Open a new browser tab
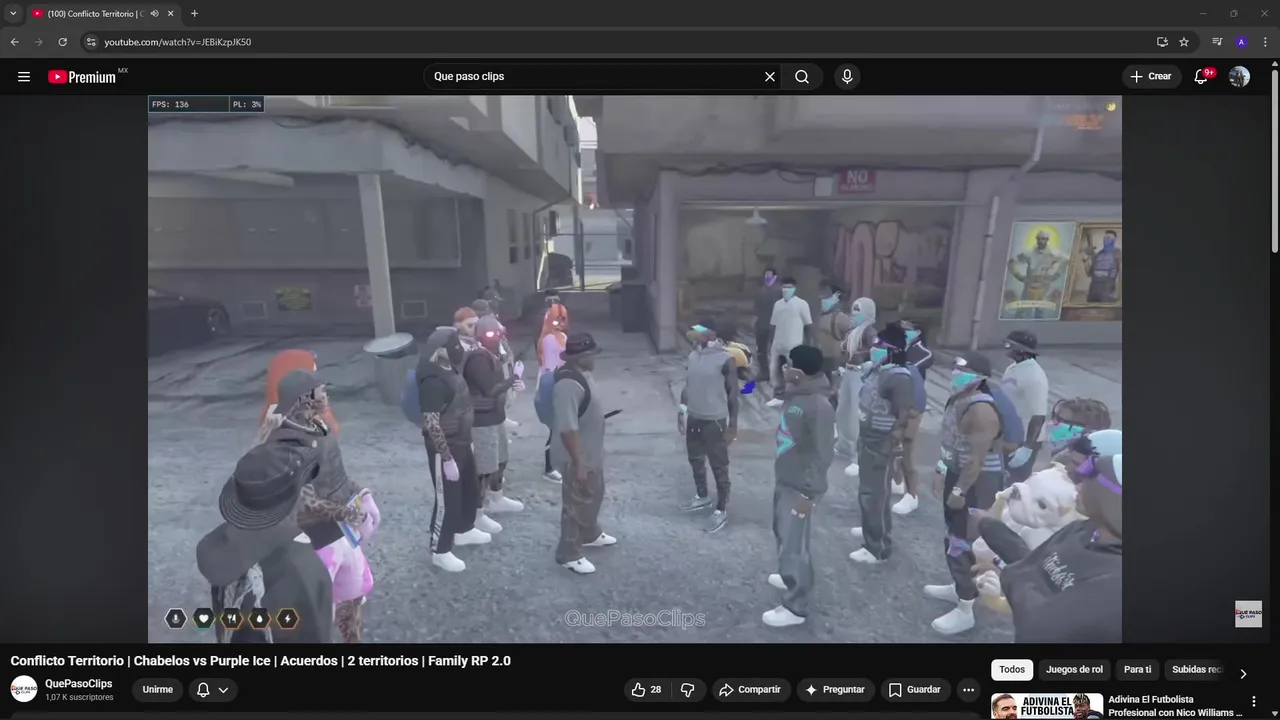The height and width of the screenshot is (720, 1280). pyautogui.click(x=194, y=14)
